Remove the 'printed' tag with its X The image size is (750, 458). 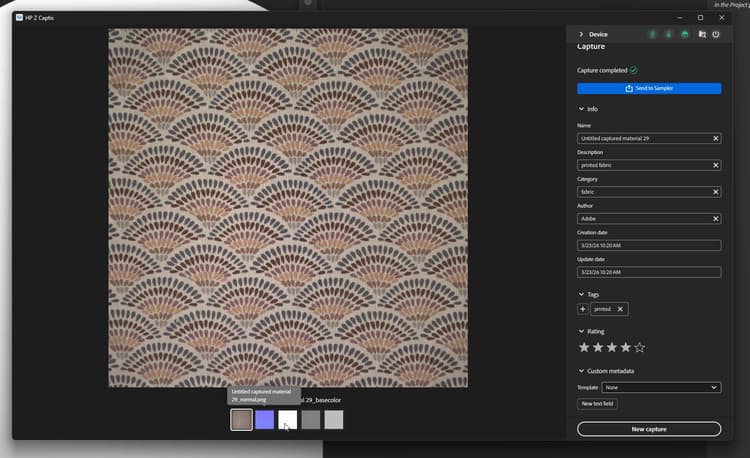click(x=620, y=309)
